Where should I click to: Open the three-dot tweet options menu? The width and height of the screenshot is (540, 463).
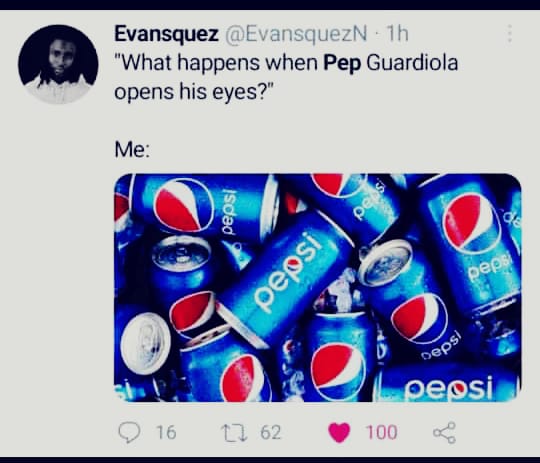point(510,34)
